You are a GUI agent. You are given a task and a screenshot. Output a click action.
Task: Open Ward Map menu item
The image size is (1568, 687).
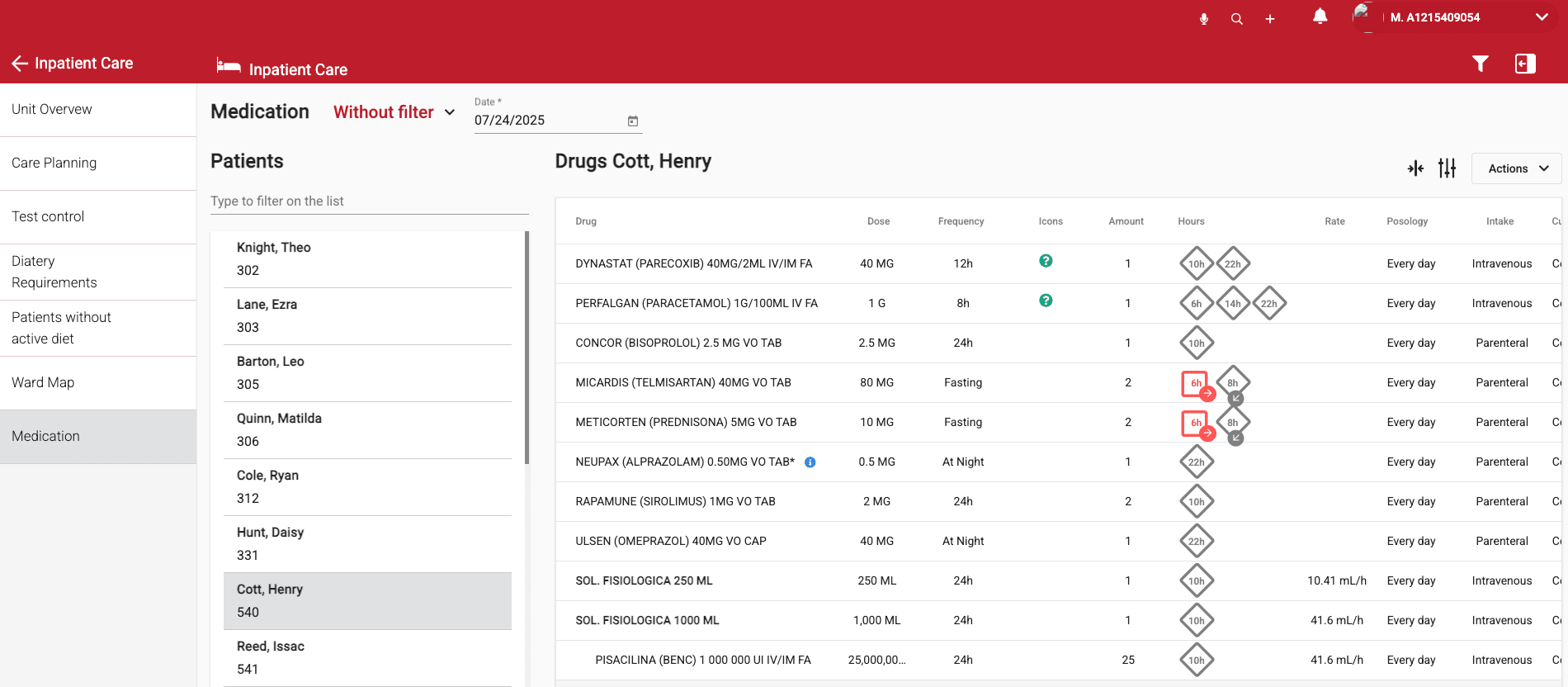[x=98, y=383]
